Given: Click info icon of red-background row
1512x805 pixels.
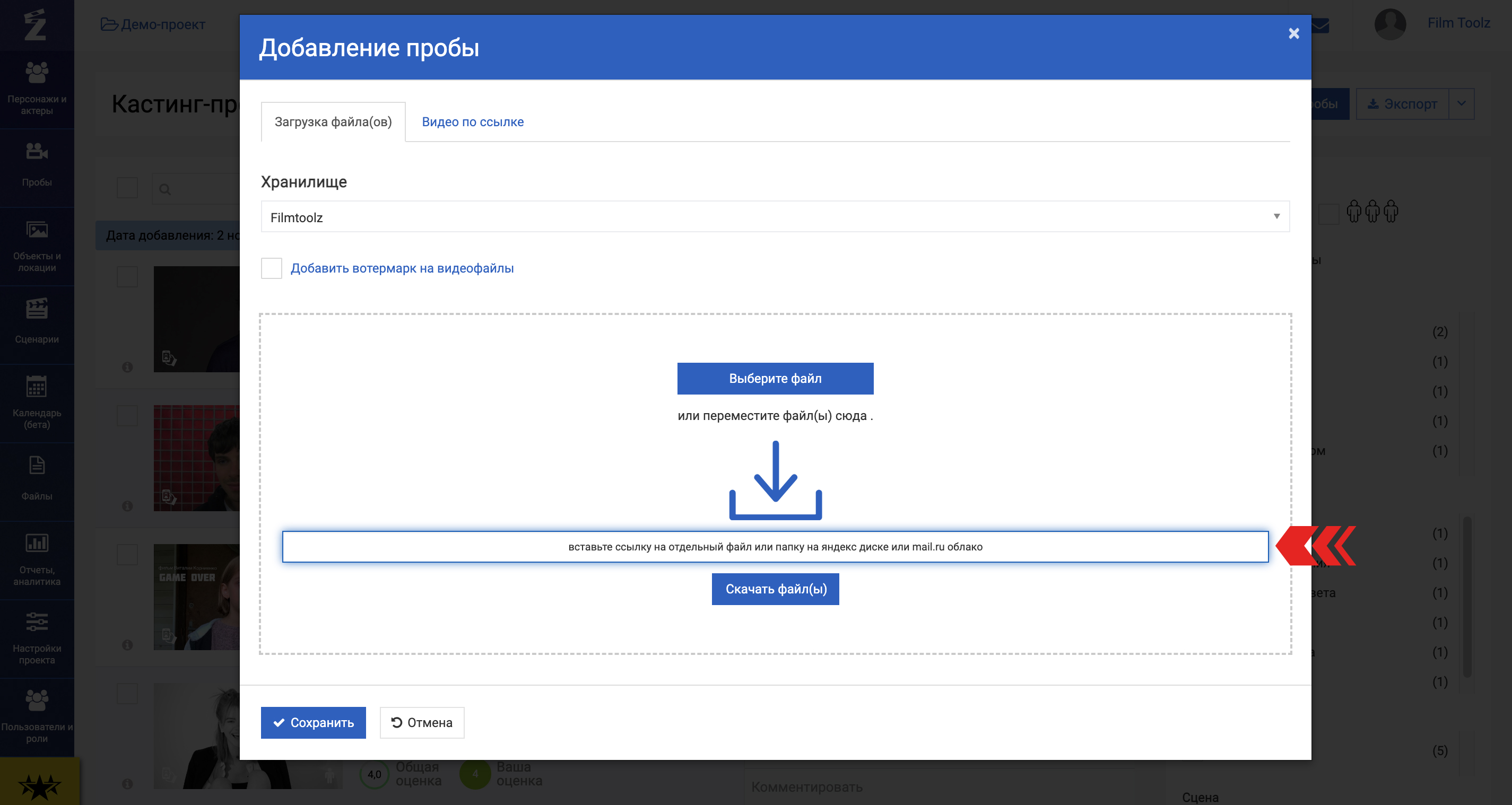Looking at the screenshot, I should (127, 506).
